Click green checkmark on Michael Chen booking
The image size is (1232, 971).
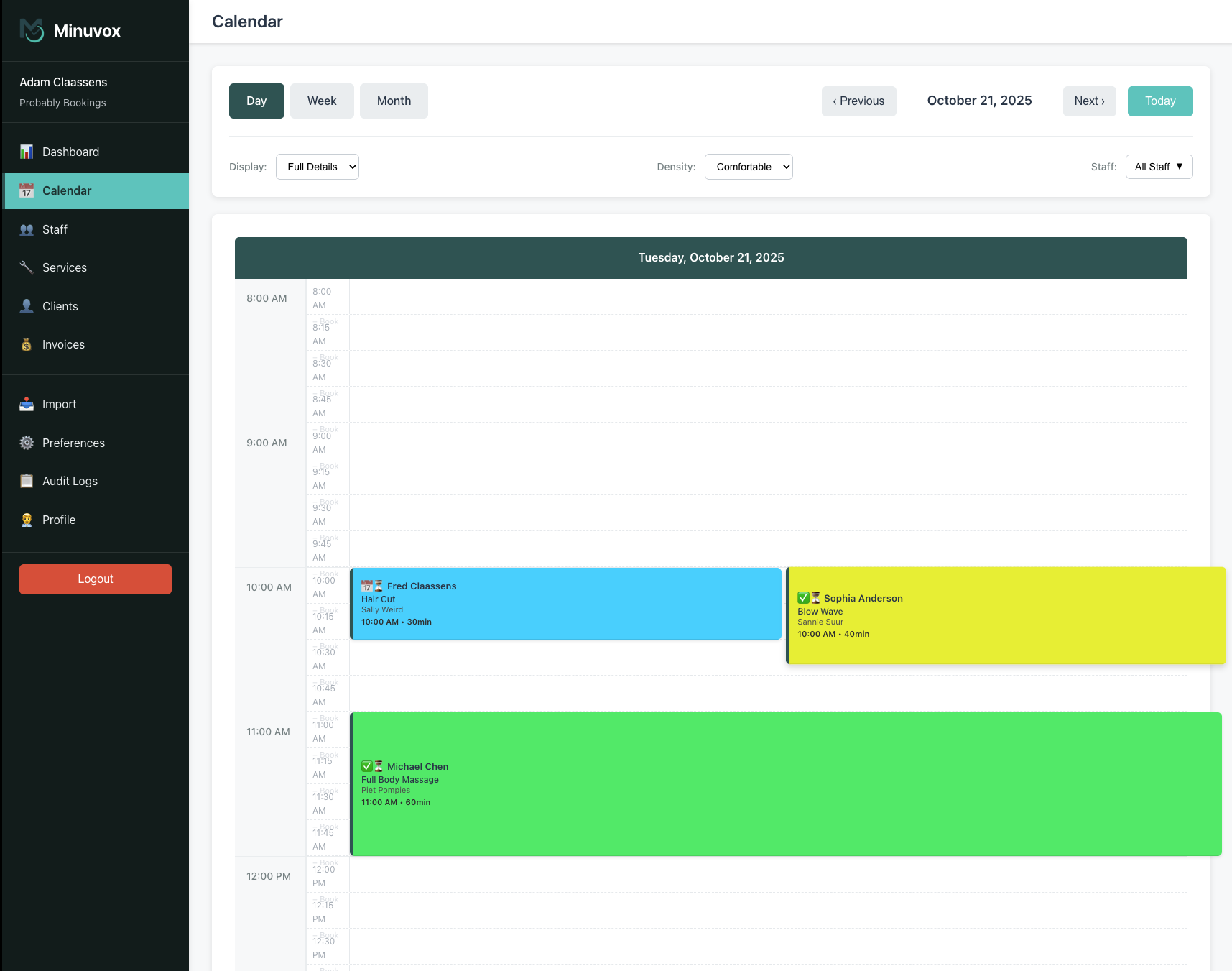tap(367, 766)
